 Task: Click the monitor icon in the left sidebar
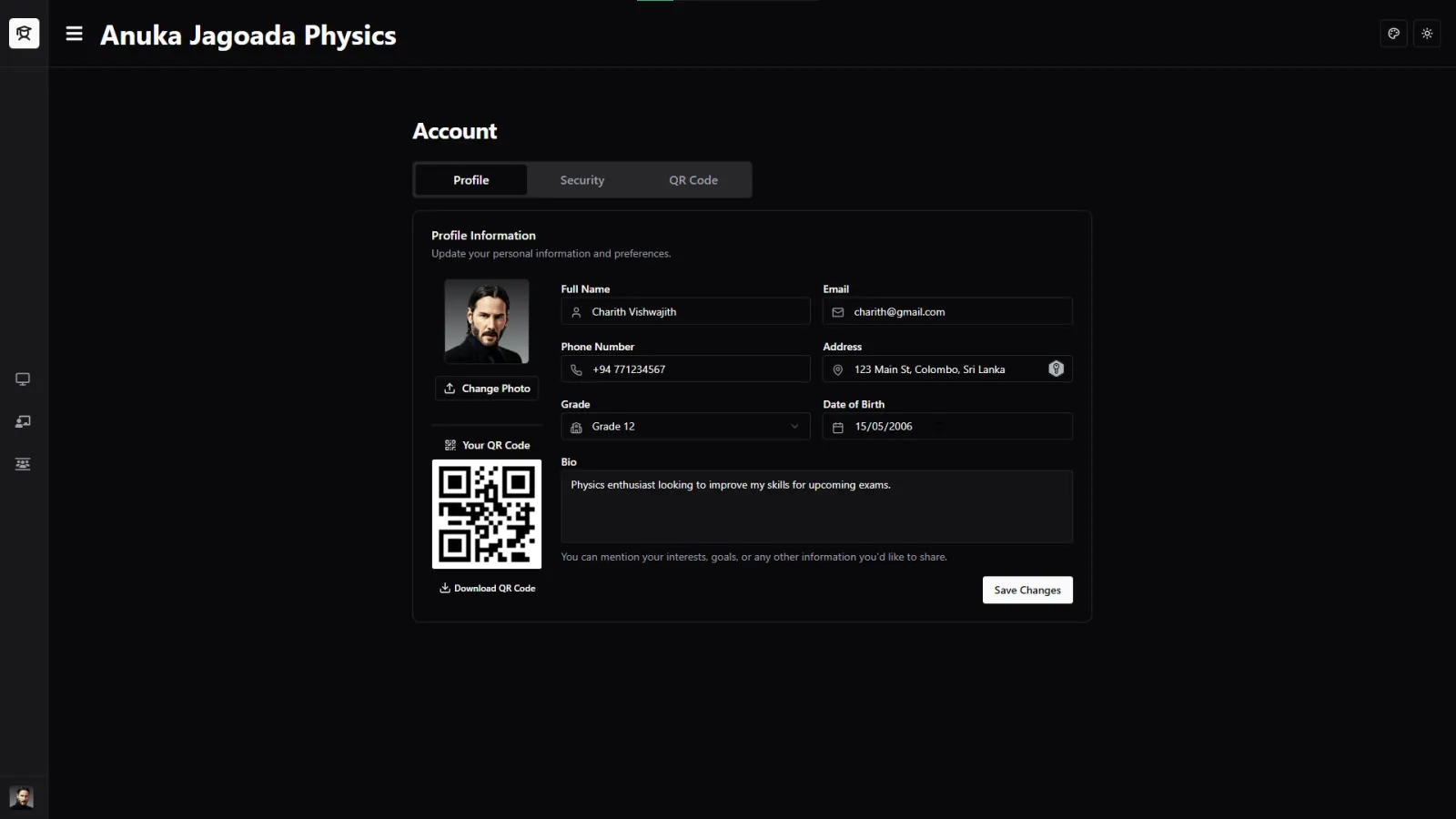23,379
